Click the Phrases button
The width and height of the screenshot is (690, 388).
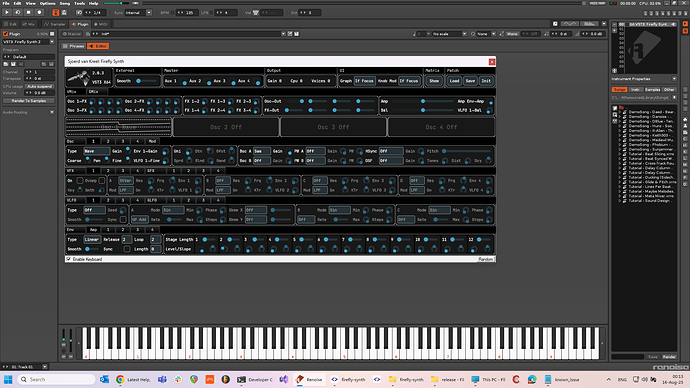(x=73, y=46)
